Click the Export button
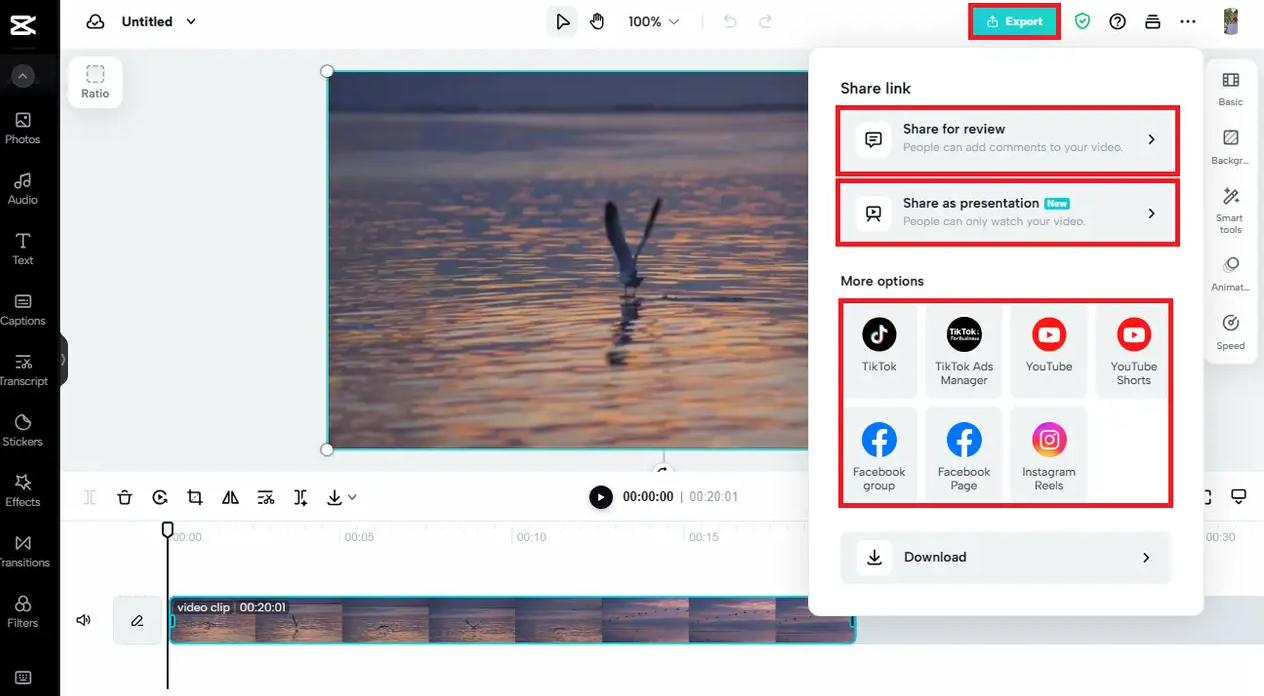This screenshot has height=696, width=1264. coord(1013,20)
